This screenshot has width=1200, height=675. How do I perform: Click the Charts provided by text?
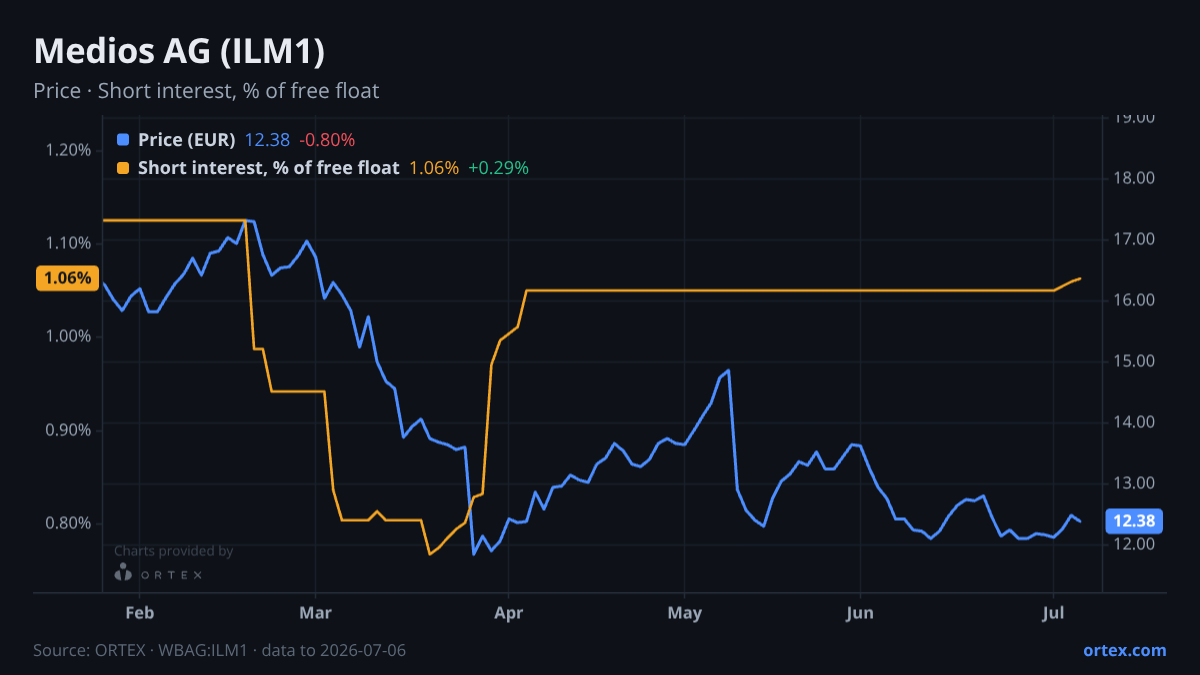point(174,551)
